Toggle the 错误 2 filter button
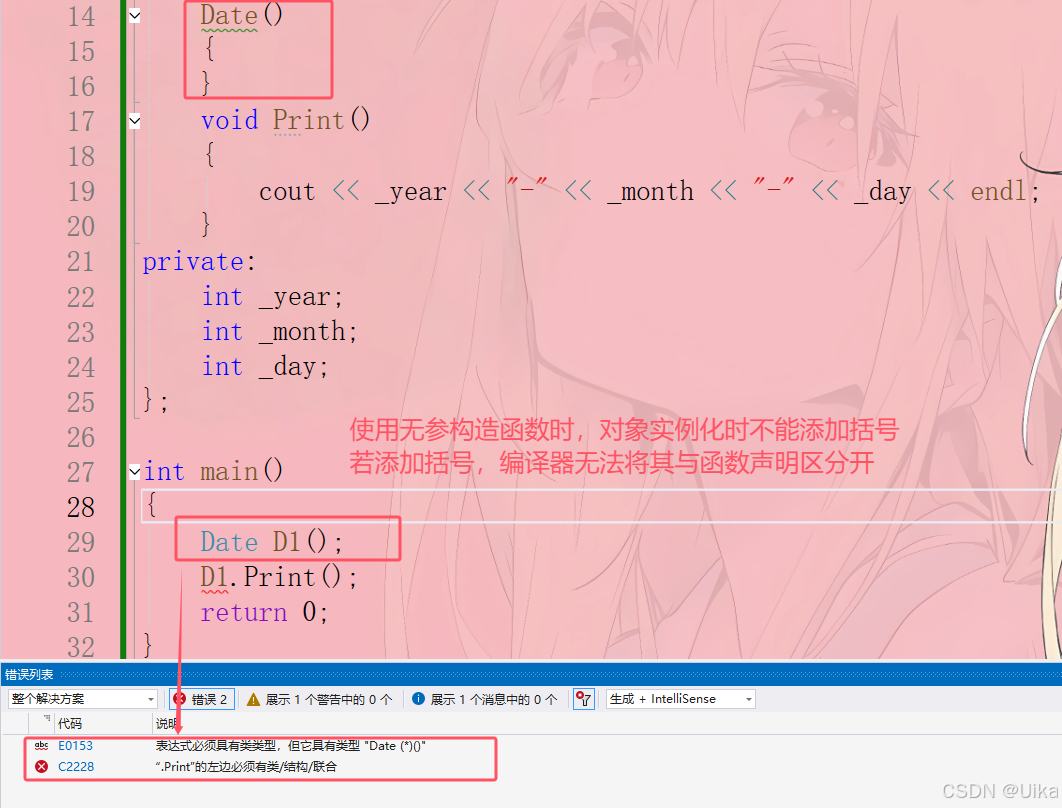 (x=202, y=699)
